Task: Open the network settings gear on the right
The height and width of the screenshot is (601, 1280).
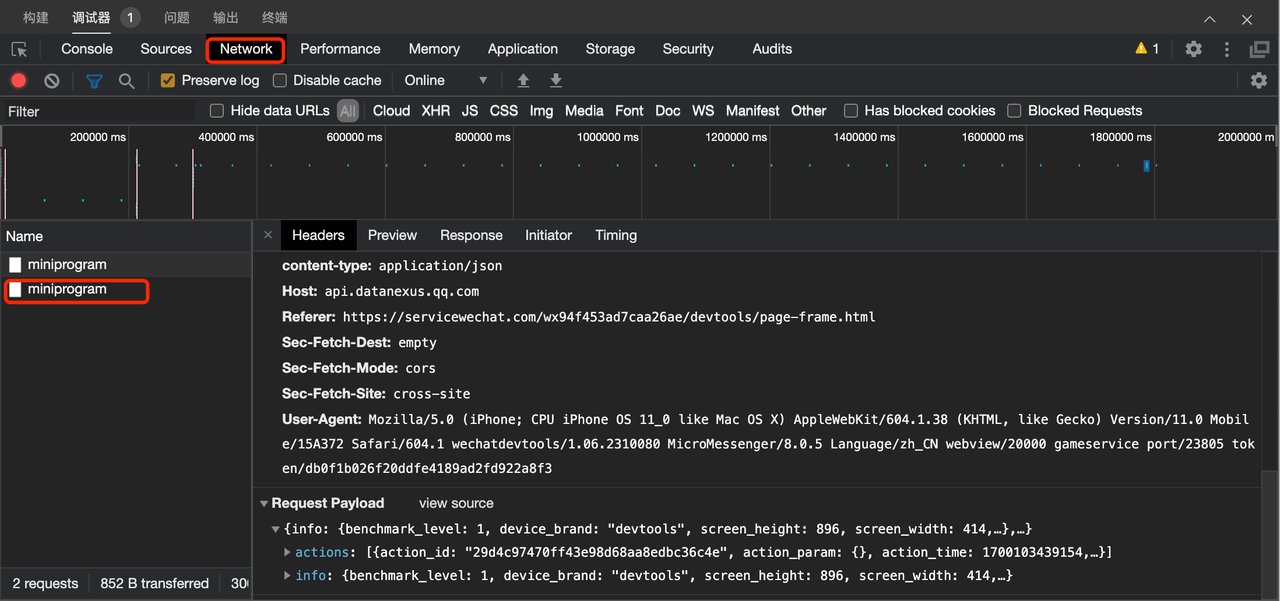Action: coord(1259,81)
